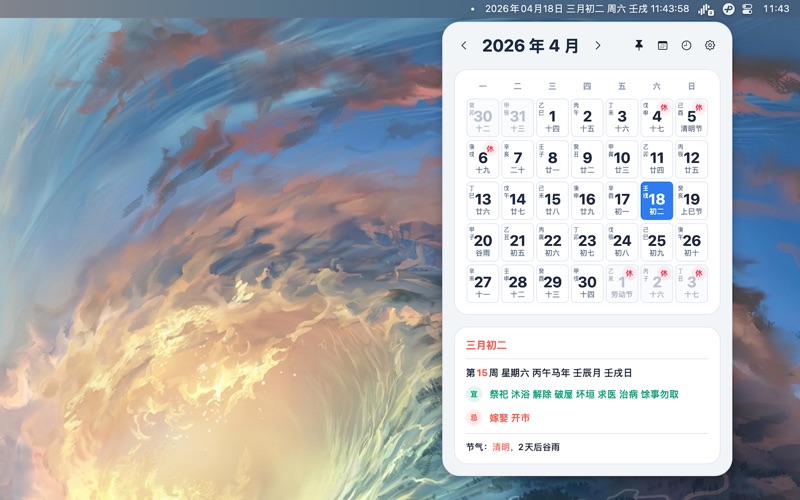Select April 17 初一 date
This screenshot has width=800, height=500.
622,201
